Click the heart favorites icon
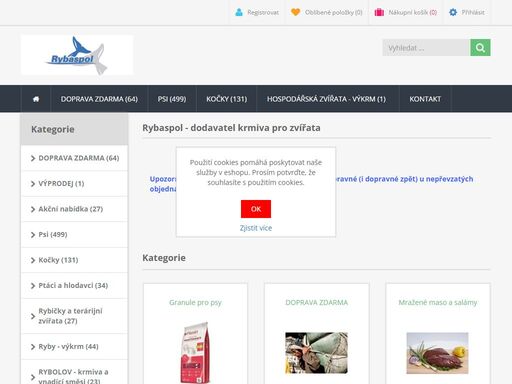512x384 pixels. [x=295, y=12]
